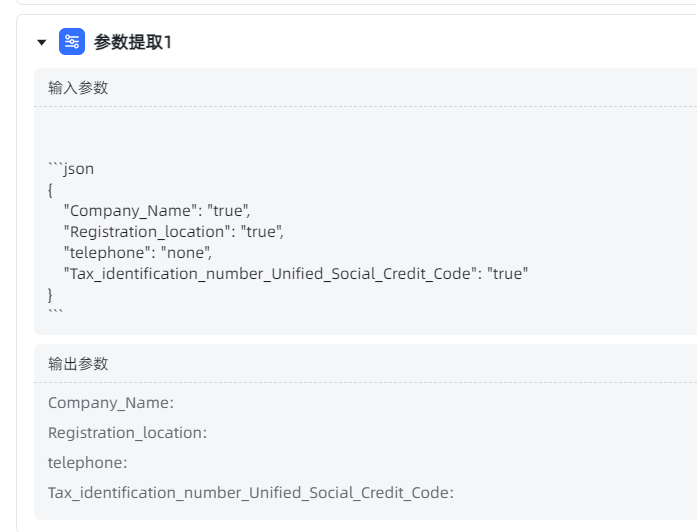Click the "none" value in input JSON
This screenshot has height=532, width=697.
(x=188, y=252)
